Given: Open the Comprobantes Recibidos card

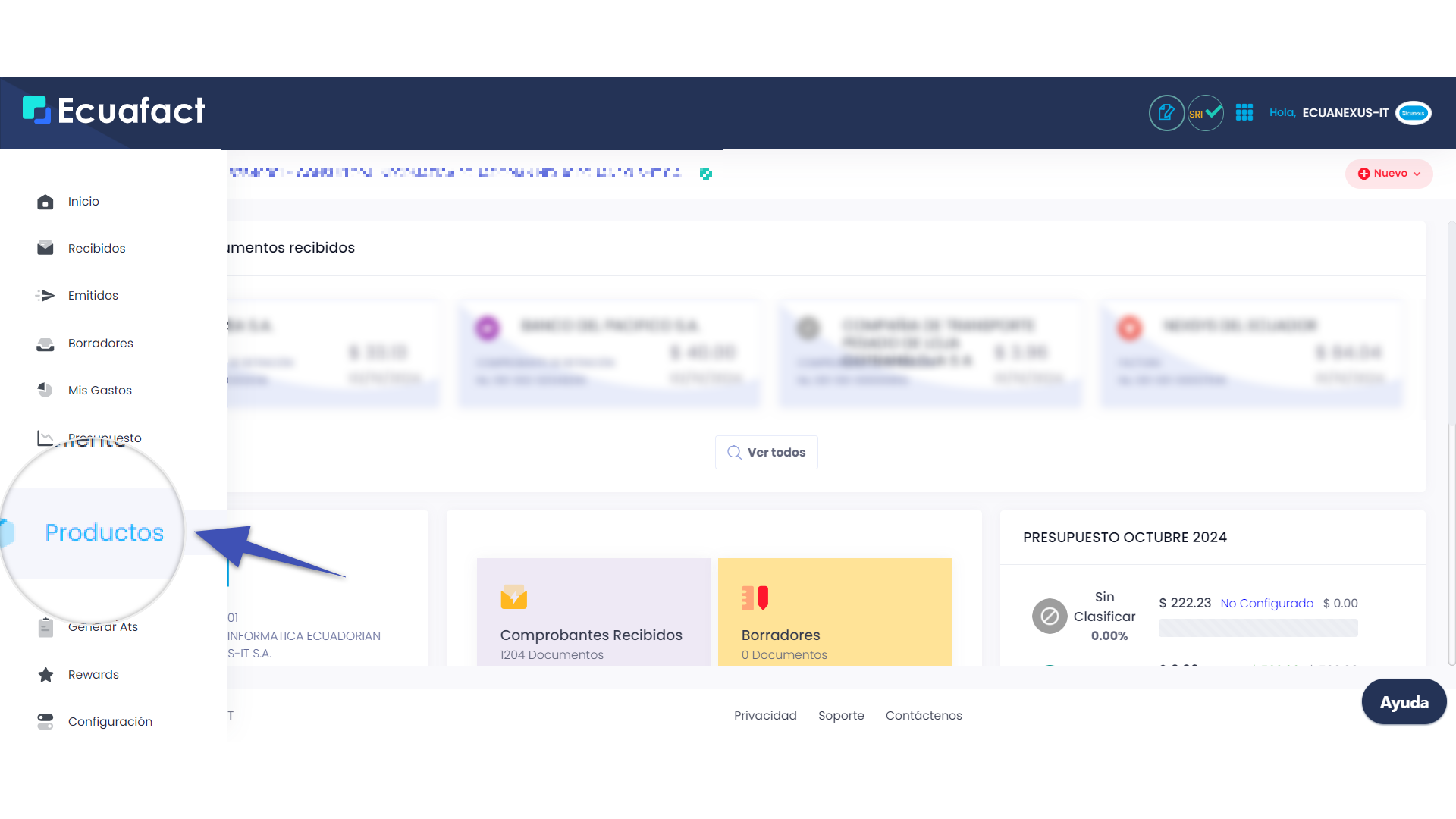Looking at the screenshot, I should click(593, 613).
